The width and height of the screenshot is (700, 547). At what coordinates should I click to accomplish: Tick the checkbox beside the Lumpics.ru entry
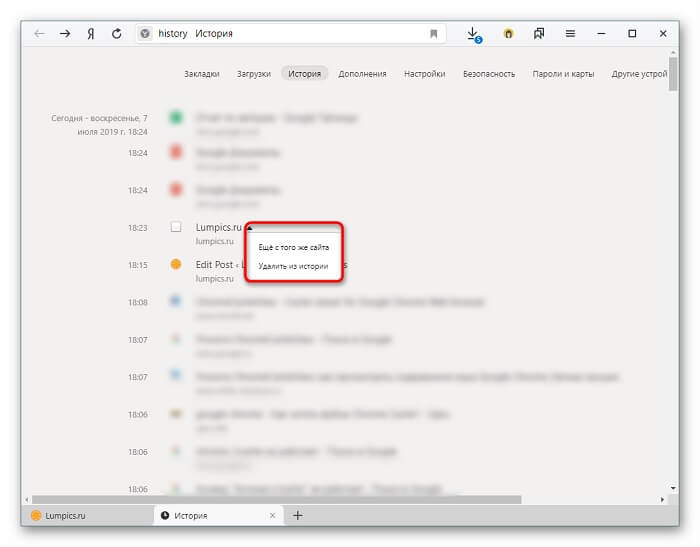[175, 227]
